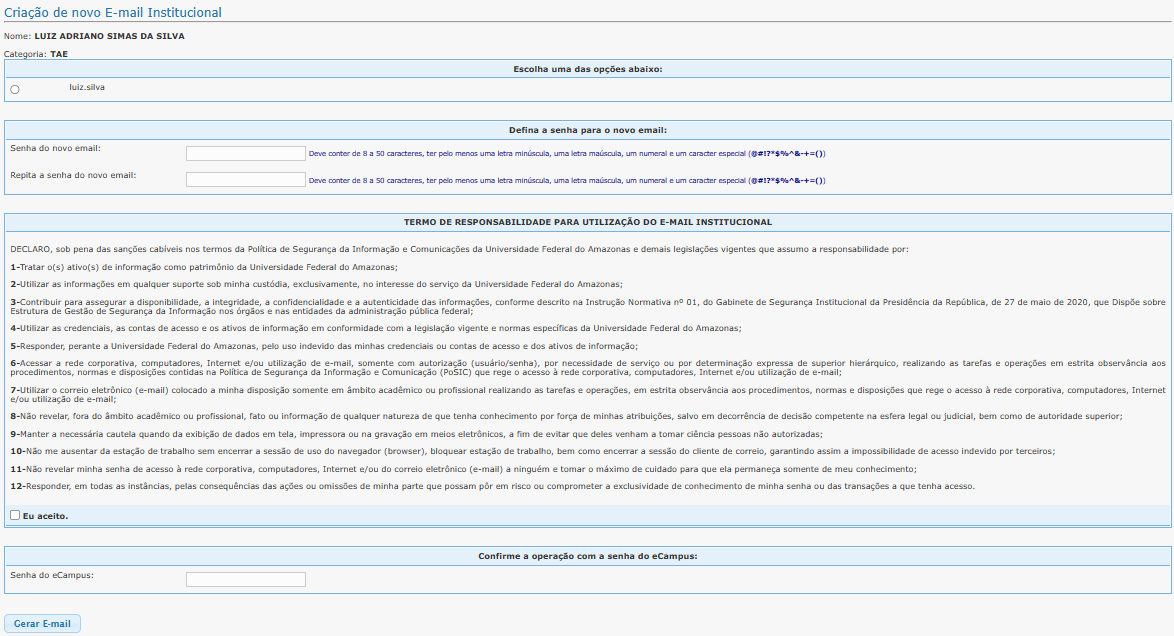Select the luiz.silva radio button

pos(15,90)
